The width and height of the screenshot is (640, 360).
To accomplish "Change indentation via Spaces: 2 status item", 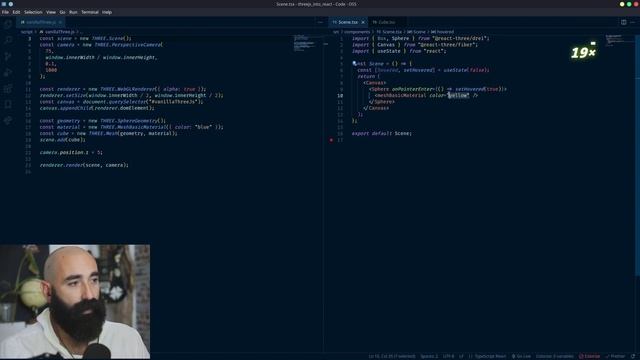I will (x=429, y=356).
